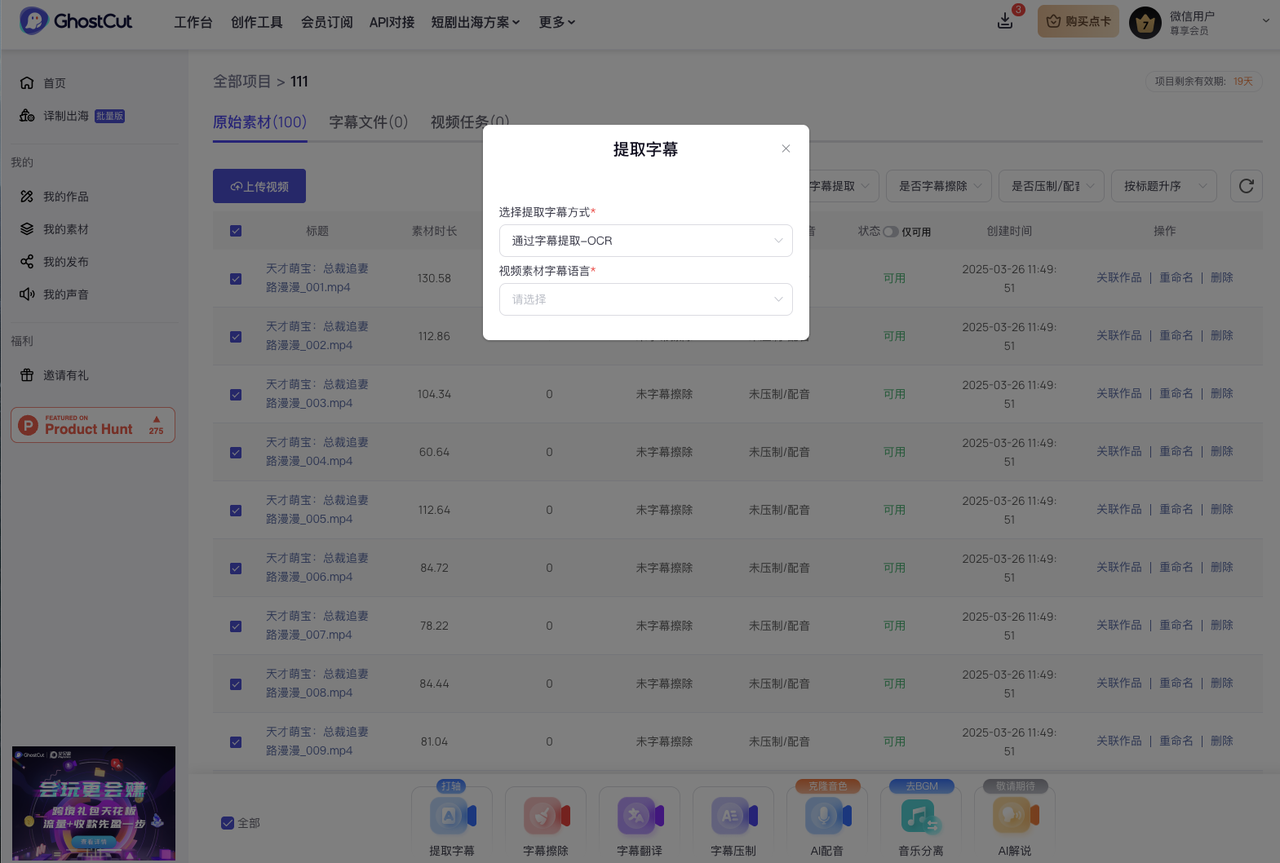Close the 提取字幕 dialog with the X
Image resolution: width=1280 pixels, height=863 pixels.
click(x=786, y=147)
